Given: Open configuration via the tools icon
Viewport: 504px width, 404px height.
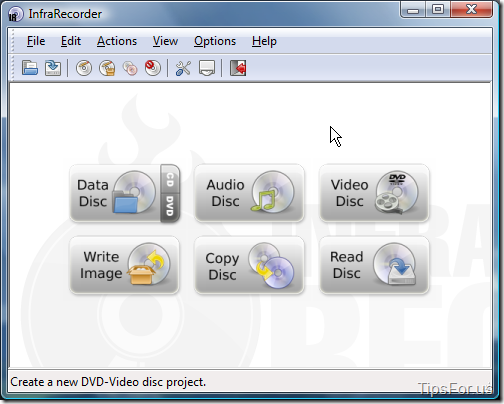Looking at the screenshot, I should pyautogui.click(x=183, y=68).
